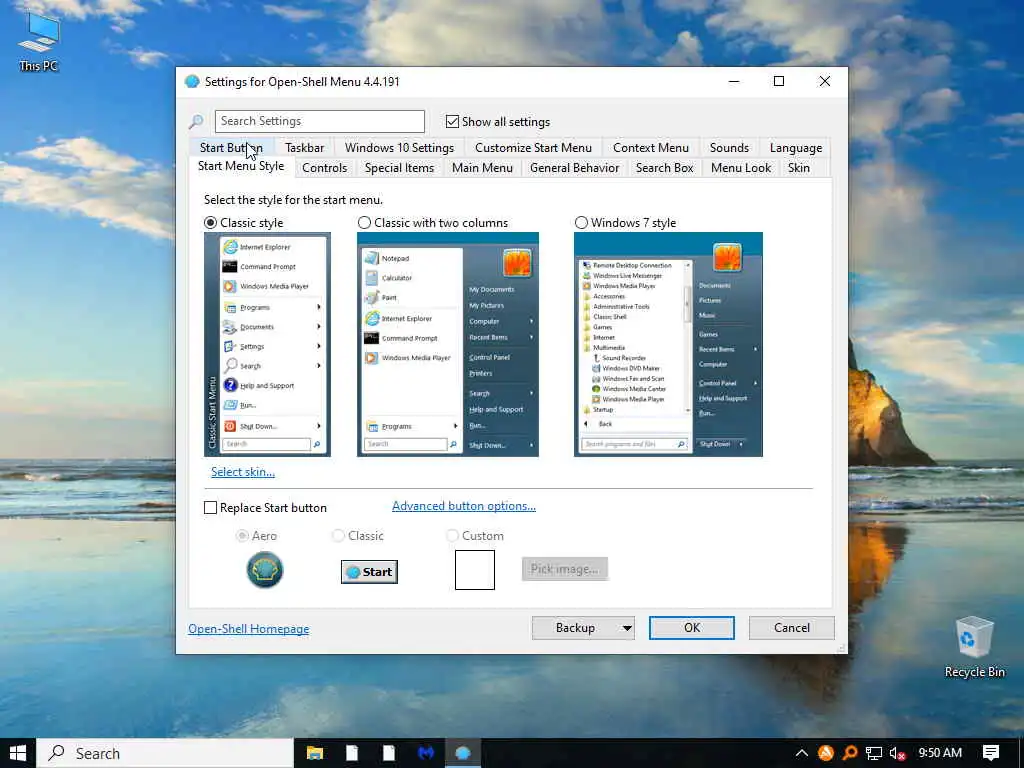
Task: Select the Start Menu Style tab
Action: coord(241,166)
